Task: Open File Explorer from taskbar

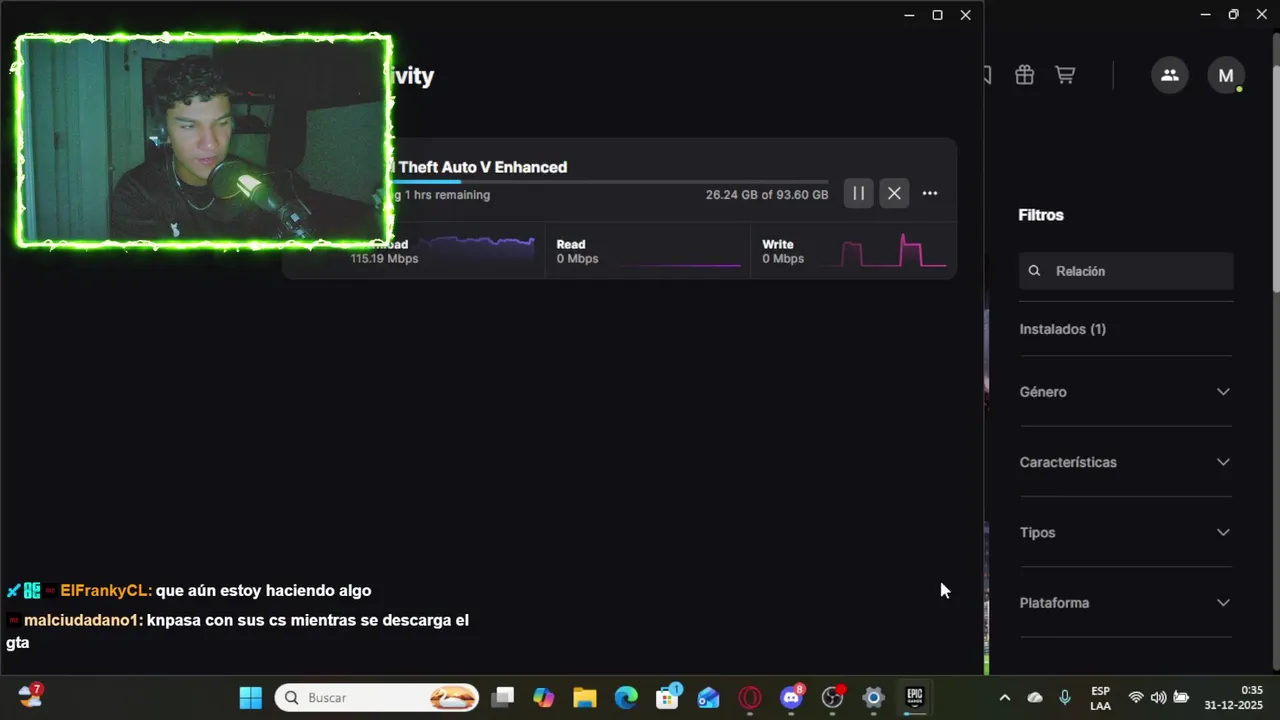Action: tap(585, 697)
